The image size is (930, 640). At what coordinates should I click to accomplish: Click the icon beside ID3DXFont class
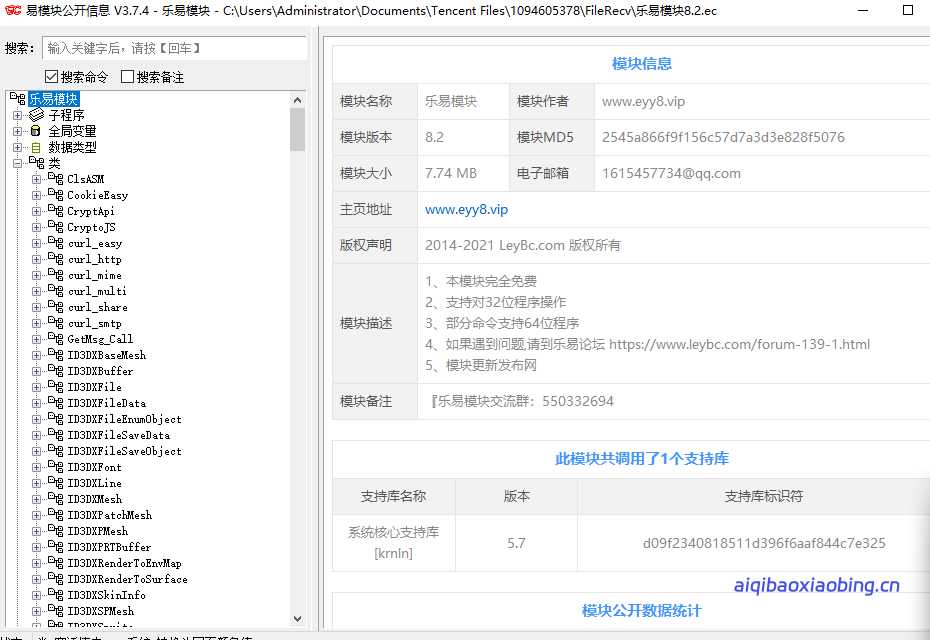point(55,467)
